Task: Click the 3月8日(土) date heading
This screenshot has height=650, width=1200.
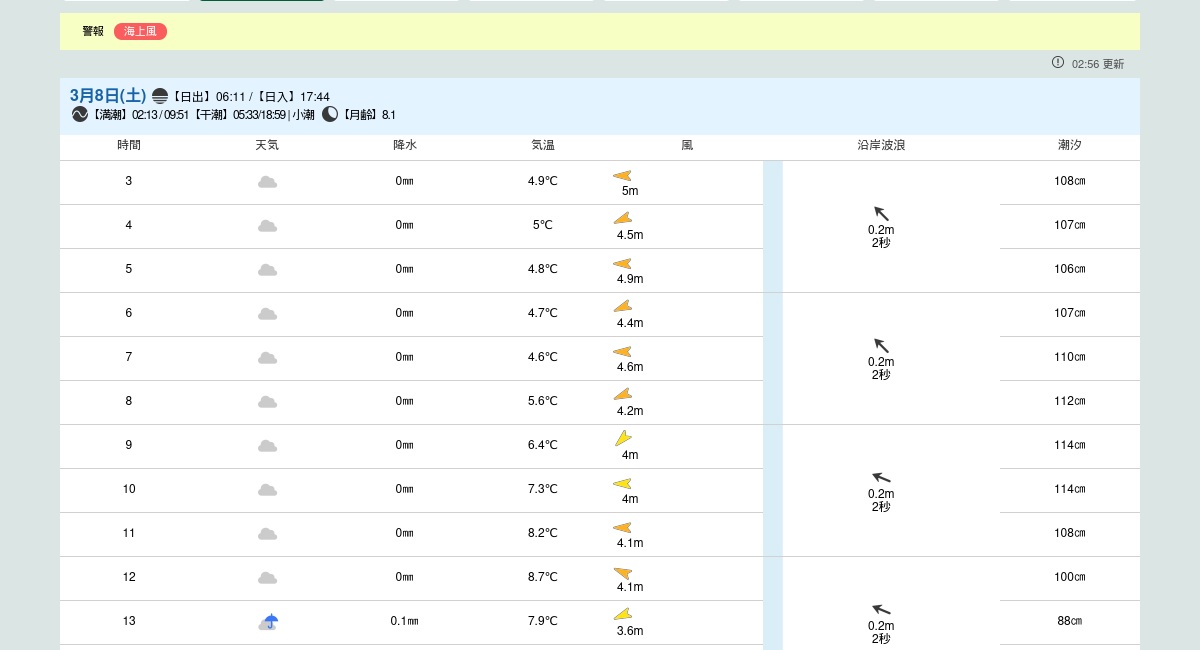Action: (108, 95)
